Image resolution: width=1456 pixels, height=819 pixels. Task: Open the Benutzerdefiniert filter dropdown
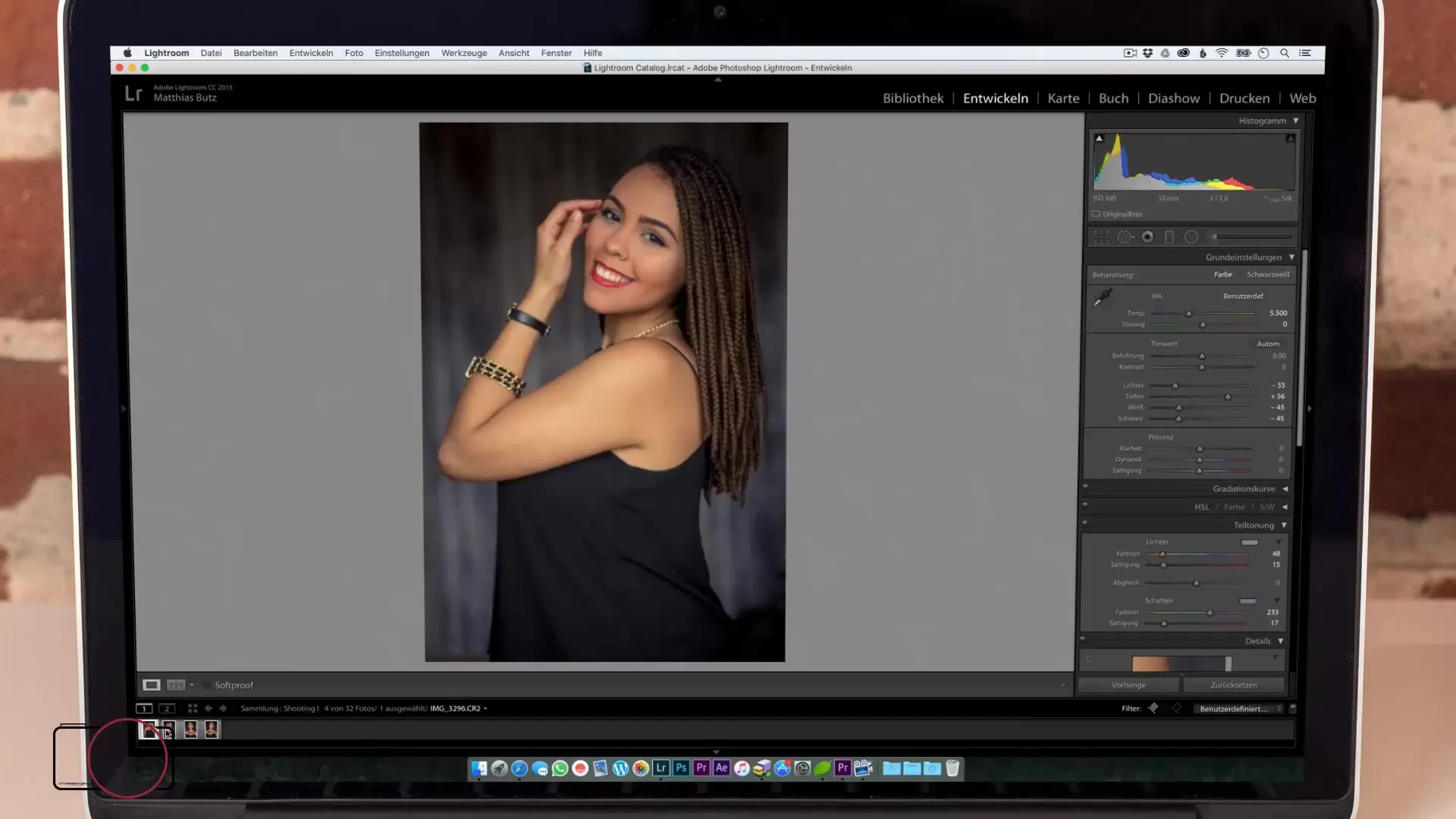tap(1236, 708)
